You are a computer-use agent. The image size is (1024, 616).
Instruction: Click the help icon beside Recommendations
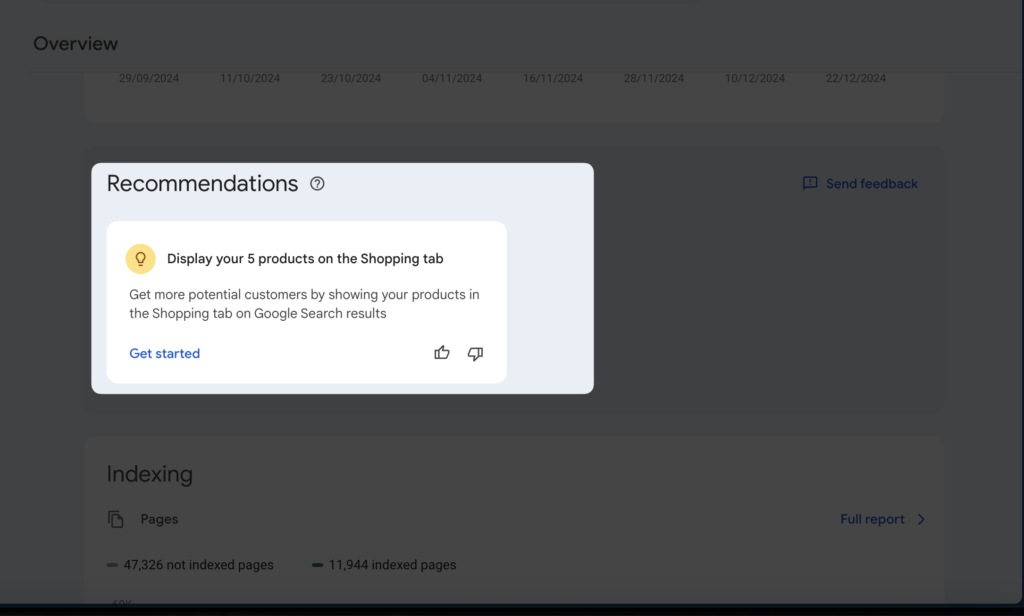317,184
